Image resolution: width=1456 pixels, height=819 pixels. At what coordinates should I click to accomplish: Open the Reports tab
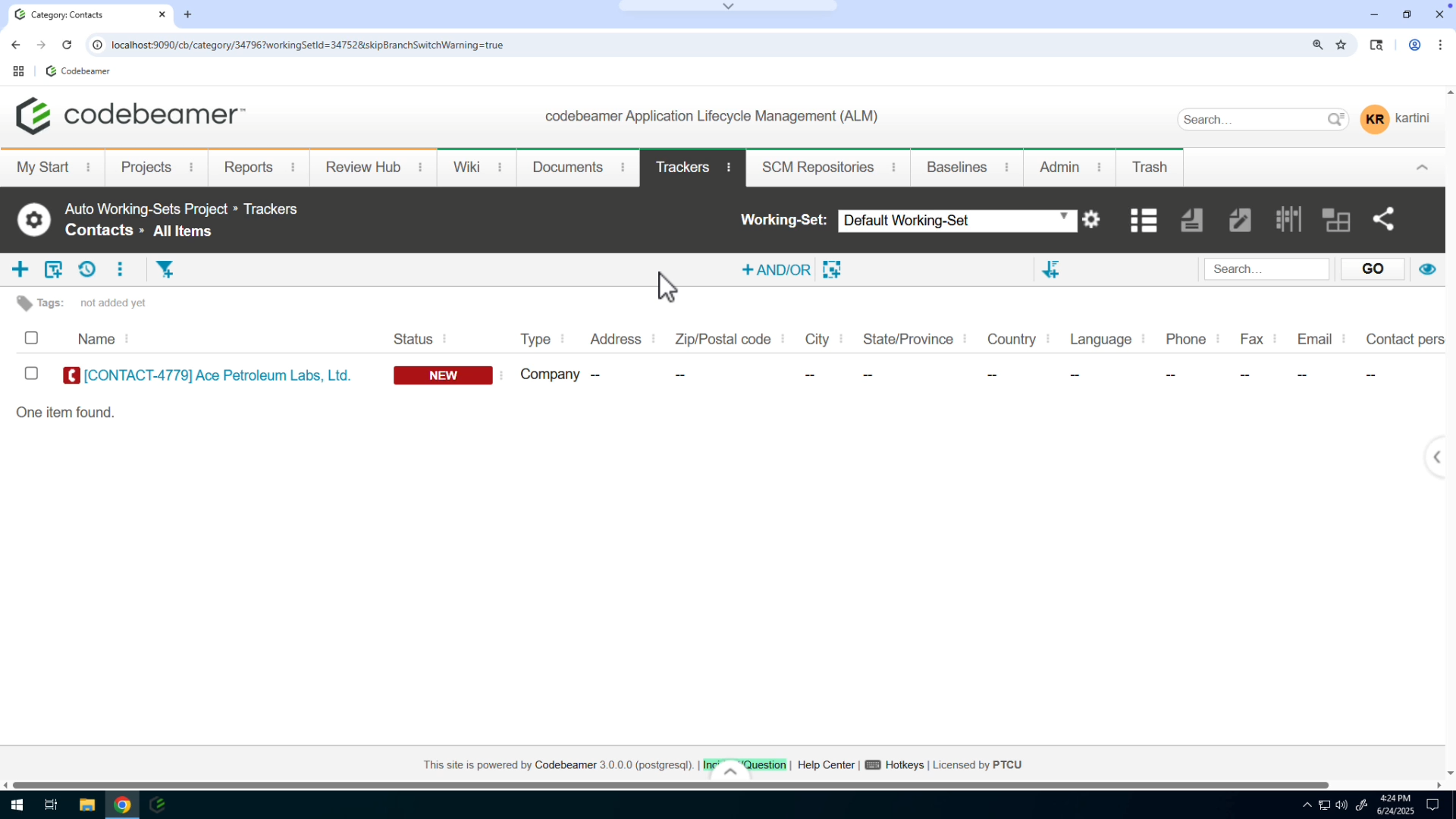pos(248,168)
